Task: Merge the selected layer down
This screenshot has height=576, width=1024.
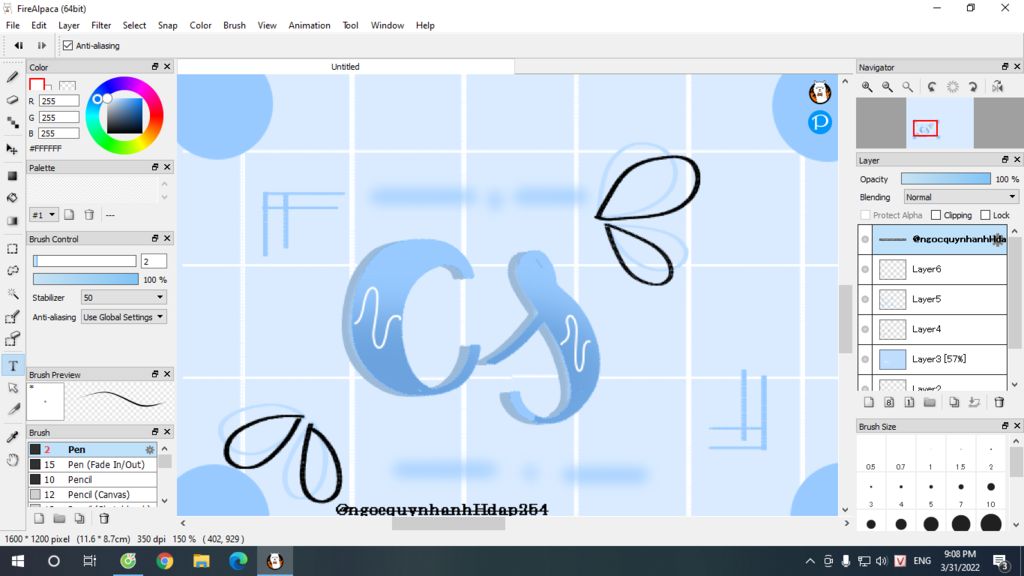Action: 974,402
